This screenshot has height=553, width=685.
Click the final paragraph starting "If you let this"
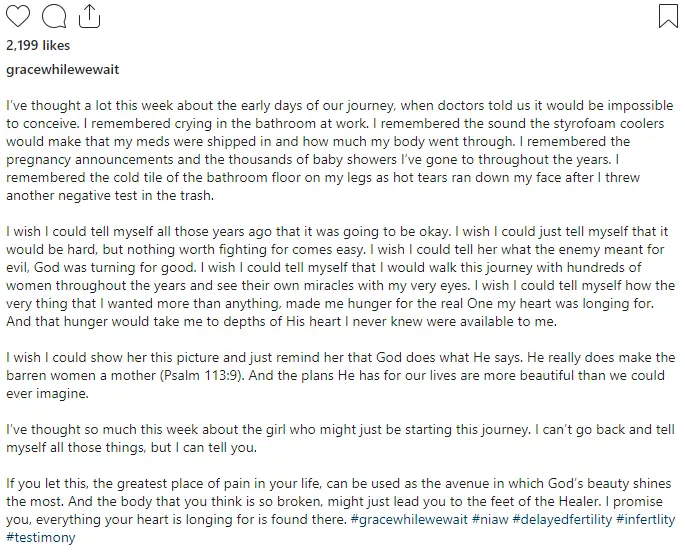[x=341, y=510]
